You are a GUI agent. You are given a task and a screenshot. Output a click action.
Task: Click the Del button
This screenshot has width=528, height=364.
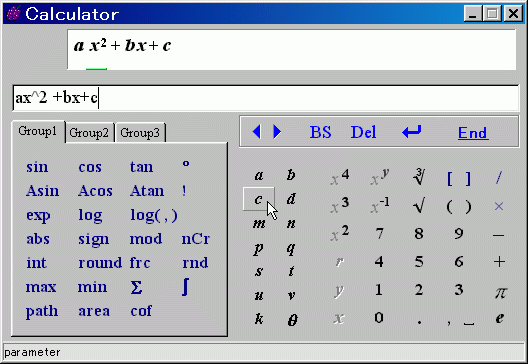[363, 132]
